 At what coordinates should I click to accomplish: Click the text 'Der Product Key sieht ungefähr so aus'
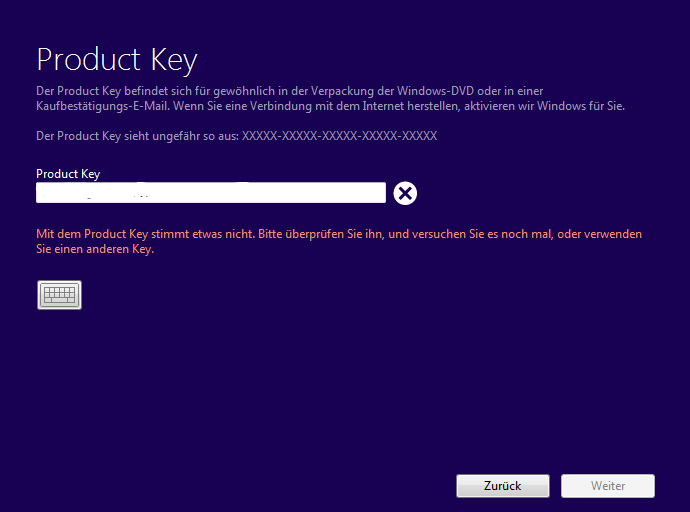pyautogui.click(x=137, y=135)
